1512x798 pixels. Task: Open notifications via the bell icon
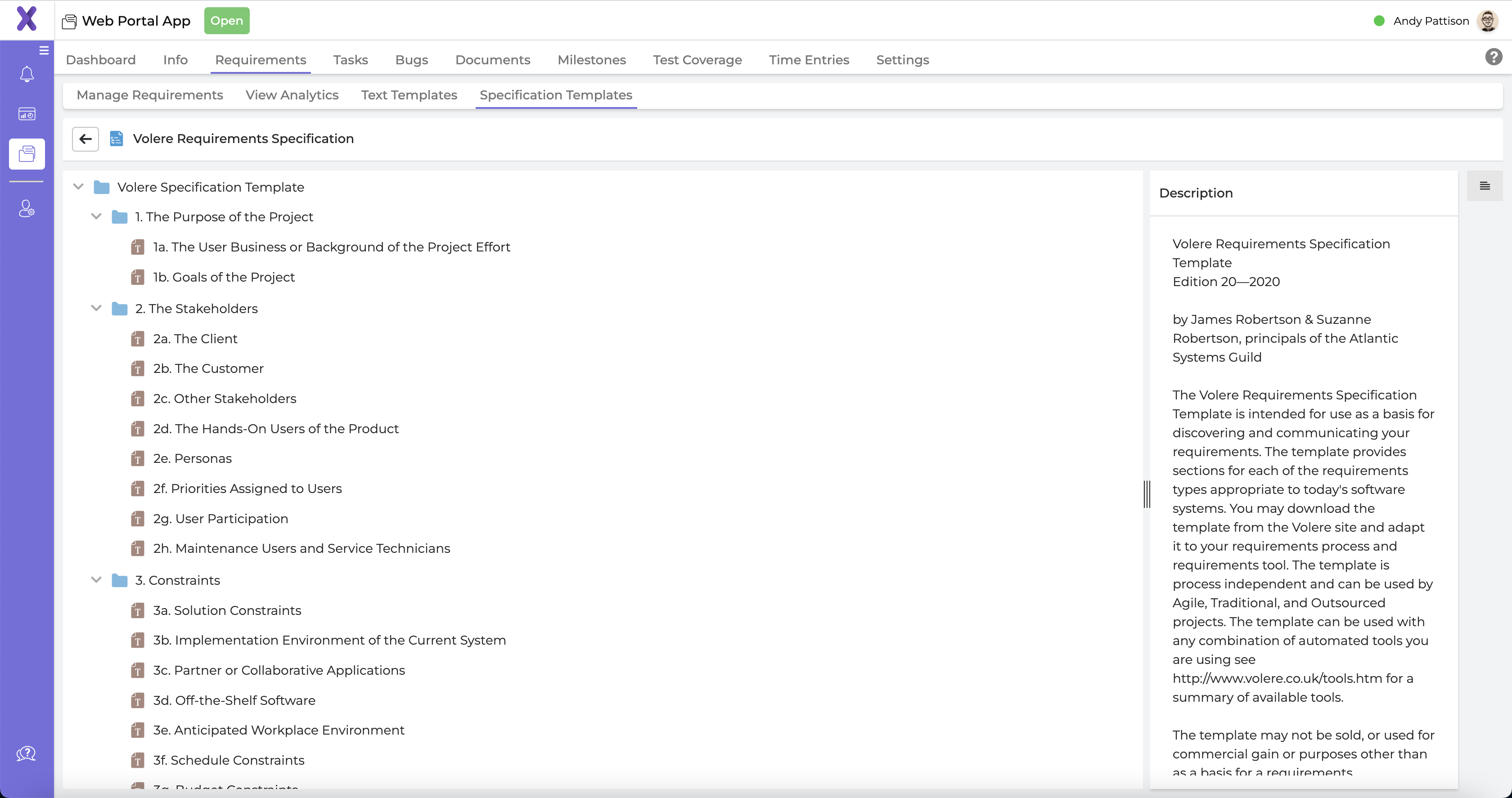pyautogui.click(x=27, y=74)
